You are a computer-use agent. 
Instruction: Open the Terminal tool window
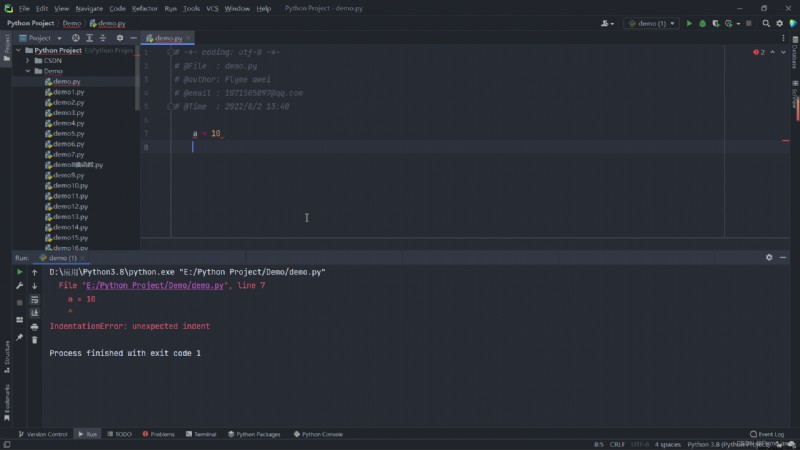click(x=201, y=434)
